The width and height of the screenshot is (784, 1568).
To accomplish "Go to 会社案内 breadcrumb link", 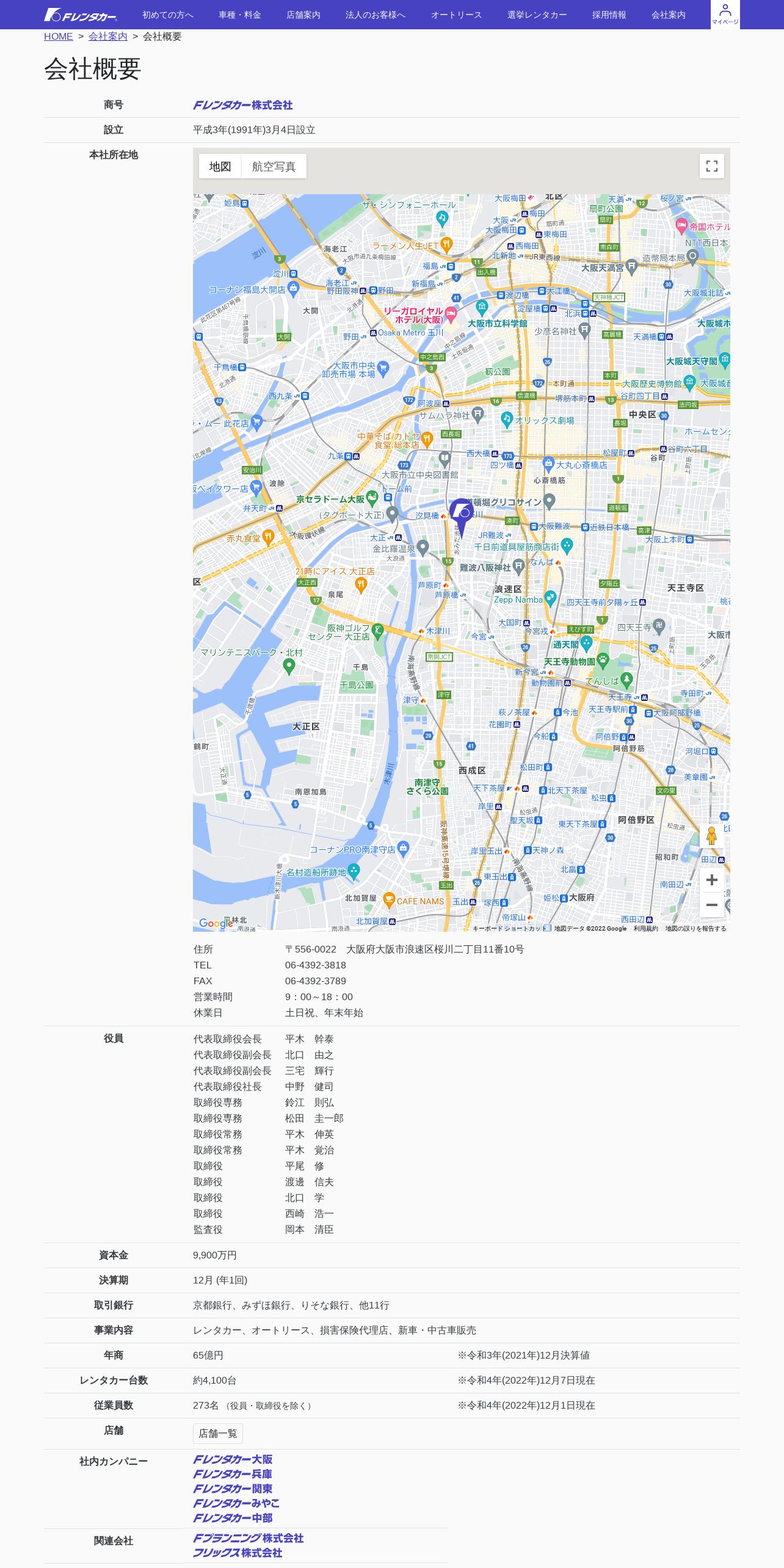I will (x=107, y=37).
